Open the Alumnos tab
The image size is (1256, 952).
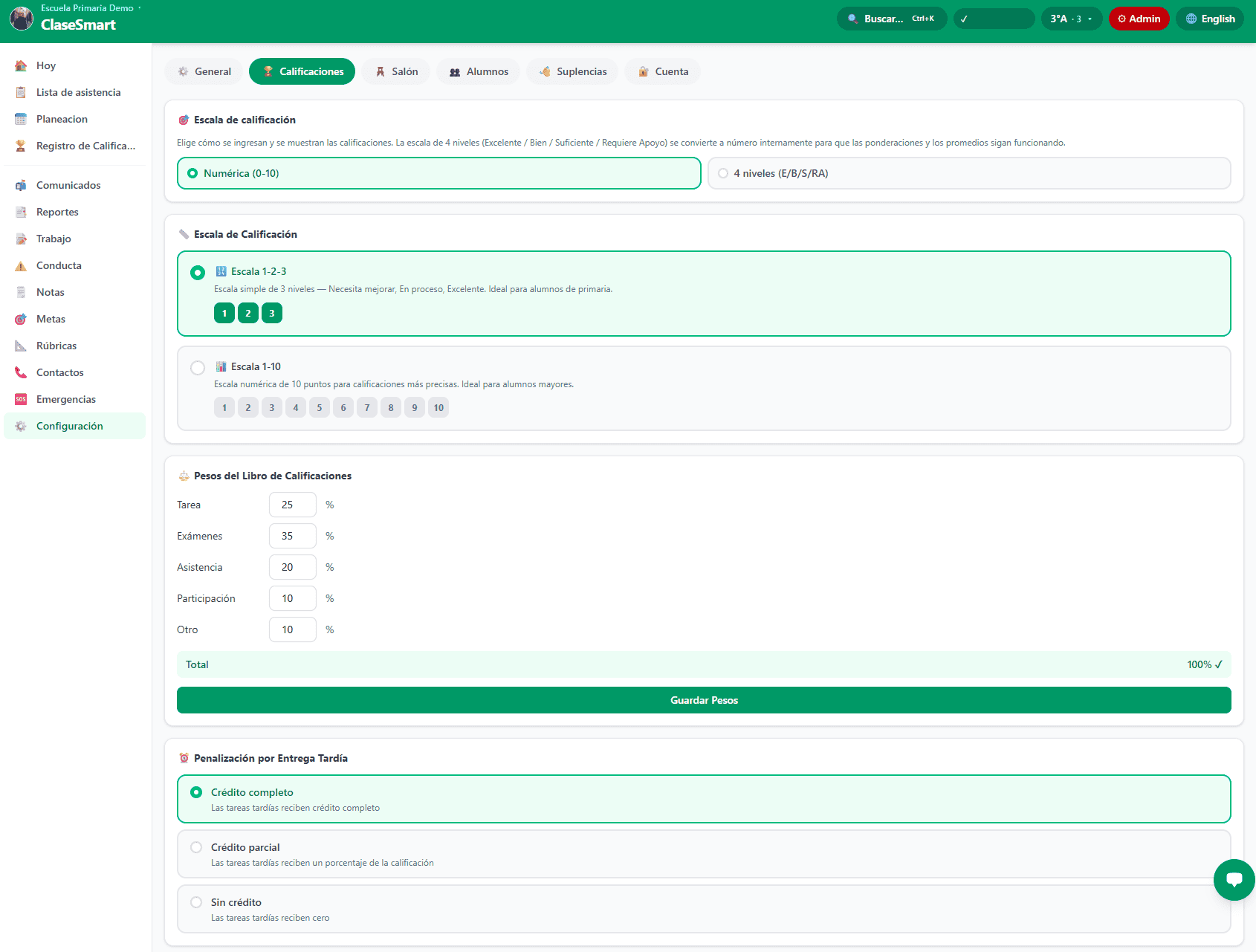point(479,71)
